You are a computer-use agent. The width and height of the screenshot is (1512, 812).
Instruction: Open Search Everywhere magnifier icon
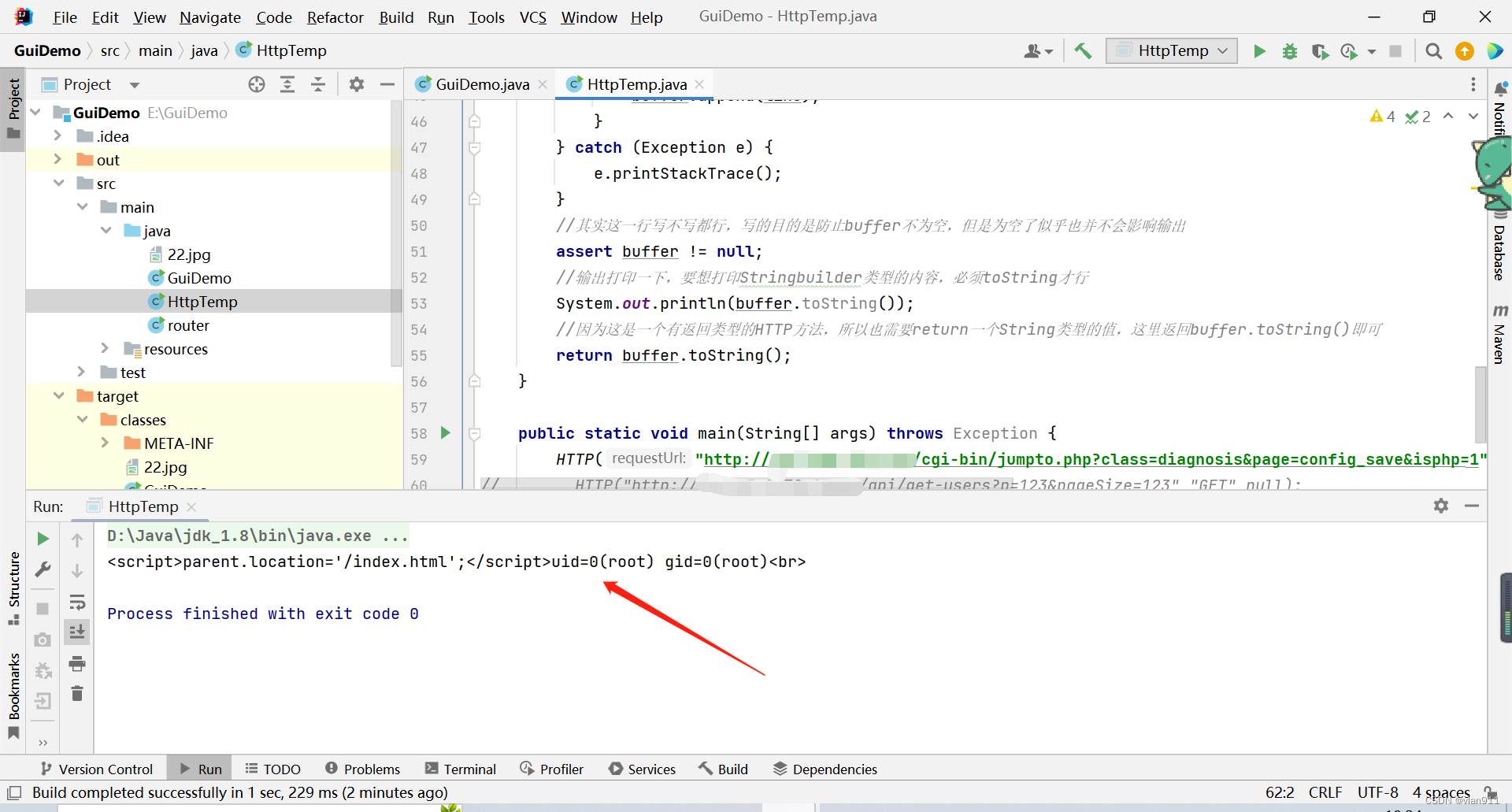point(1433,51)
